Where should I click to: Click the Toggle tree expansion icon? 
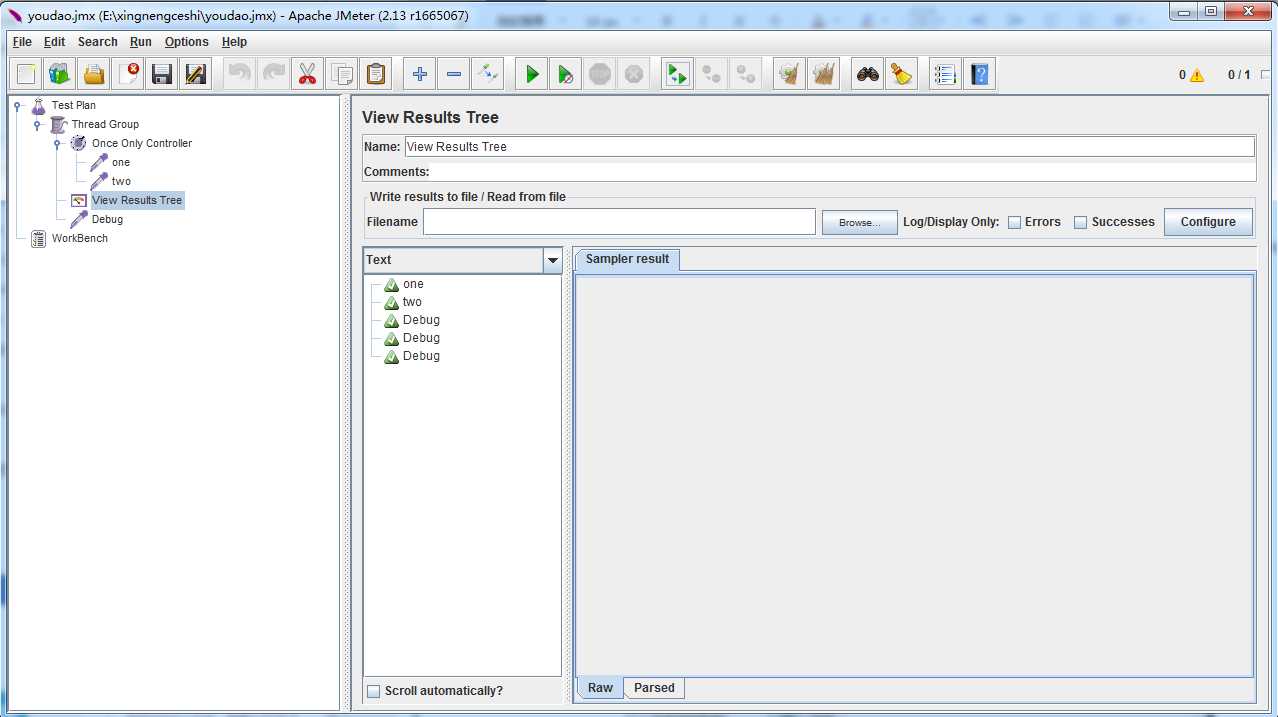(487, 74)
